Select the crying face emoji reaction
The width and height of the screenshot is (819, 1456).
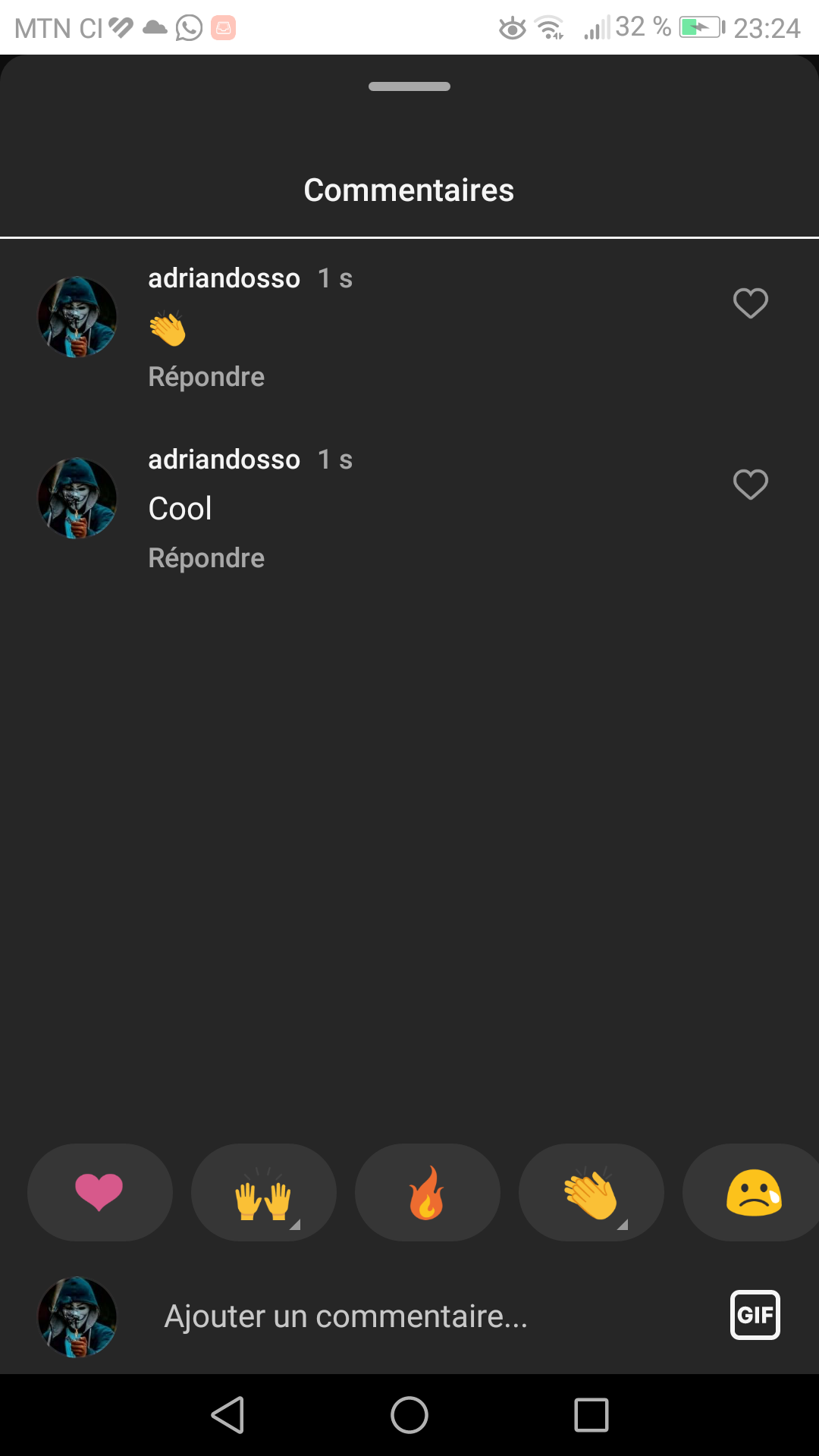[753, 1192]
